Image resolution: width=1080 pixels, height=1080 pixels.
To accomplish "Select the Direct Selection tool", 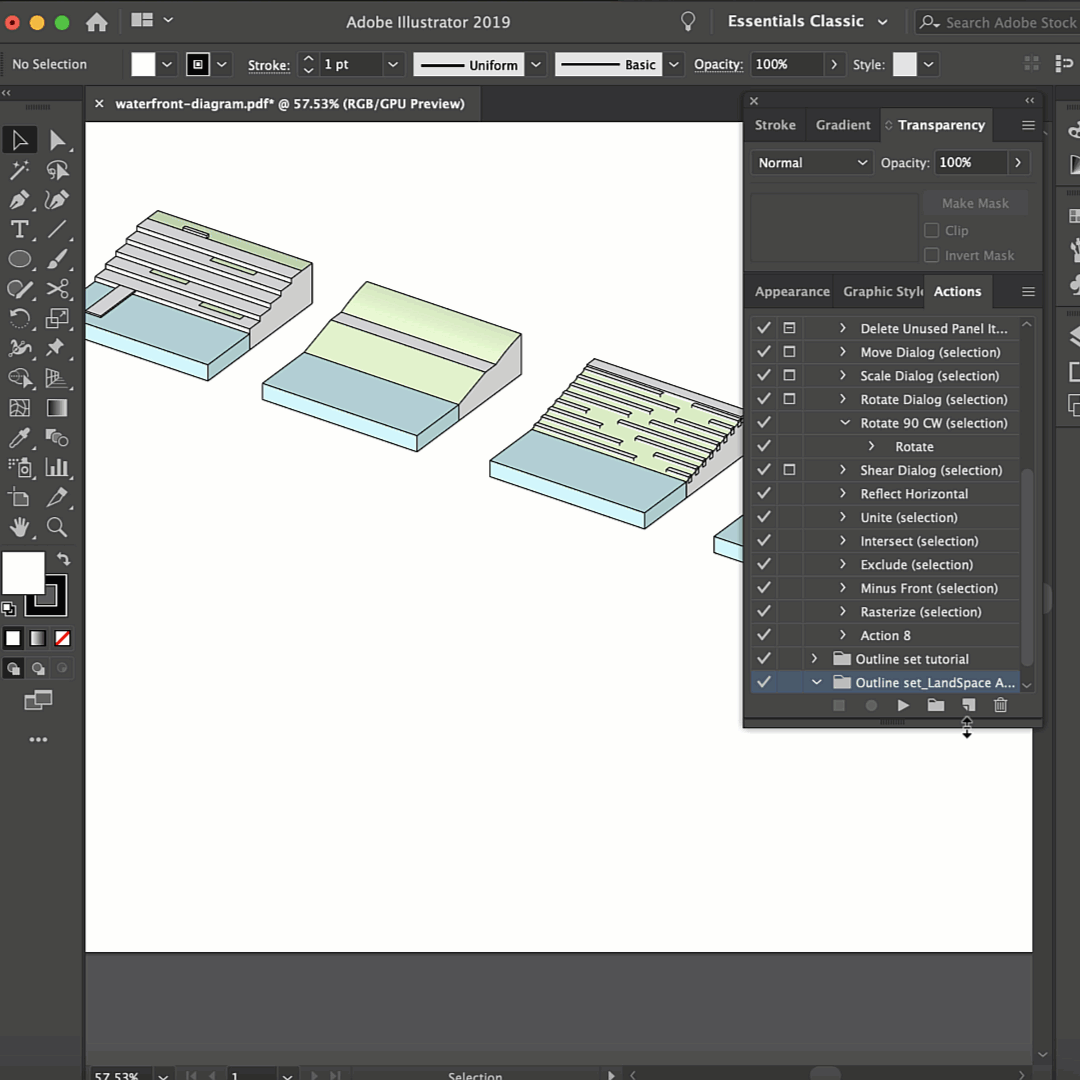I will 57,140.
